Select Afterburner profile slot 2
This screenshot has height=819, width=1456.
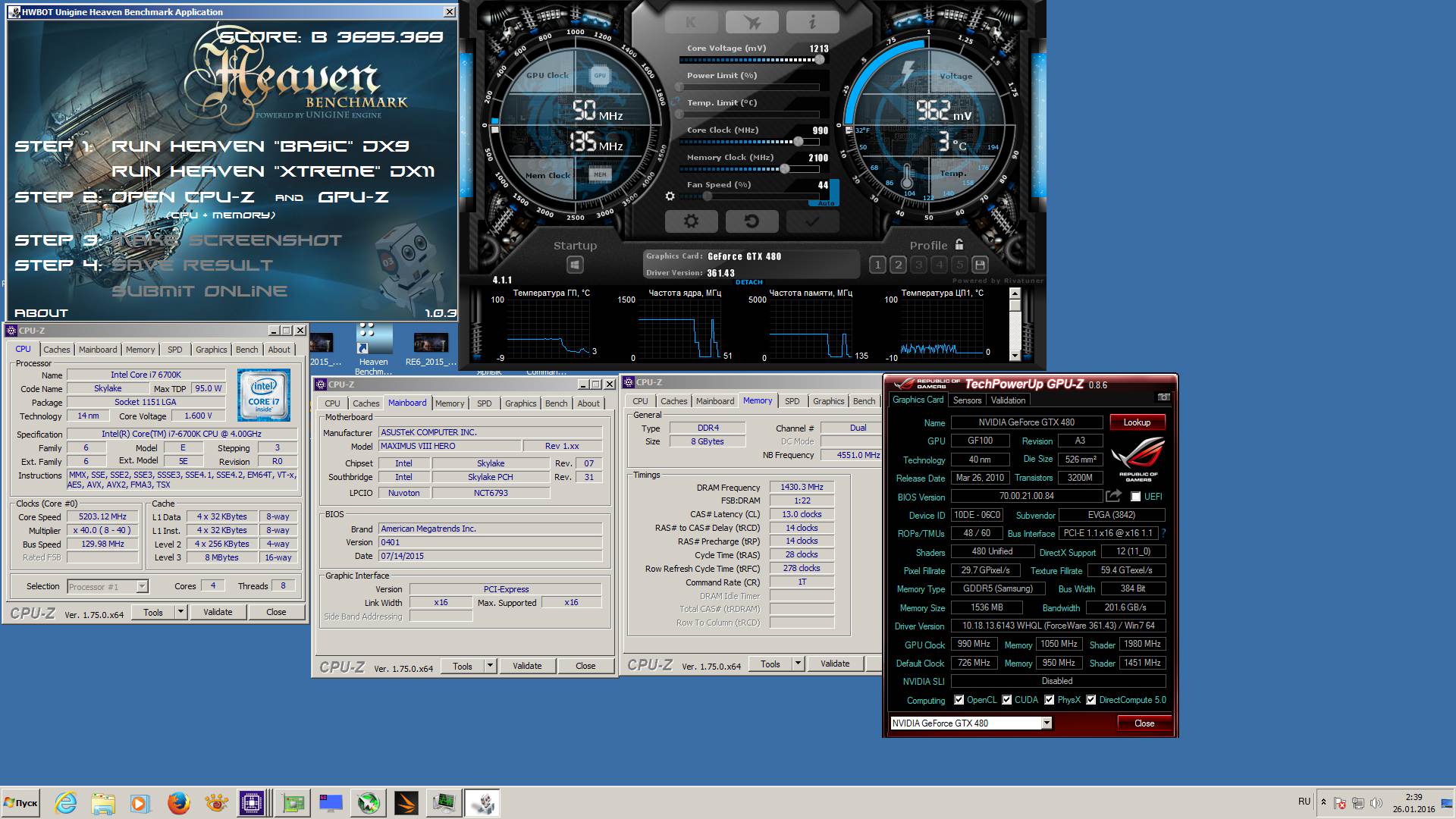point(898,265)
